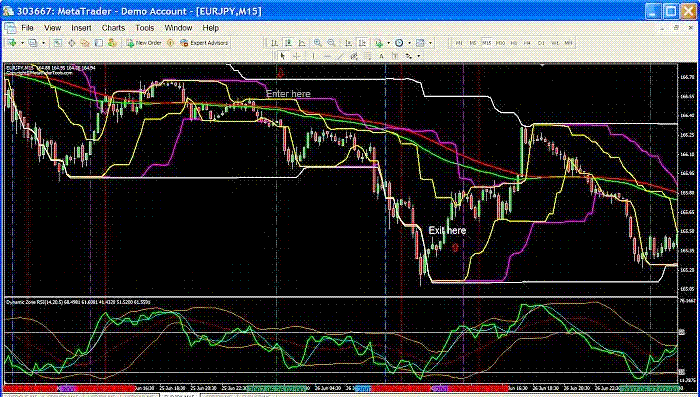Select the D1 timeframe button
Screen dimensions: 700x397
coord(541,43)
